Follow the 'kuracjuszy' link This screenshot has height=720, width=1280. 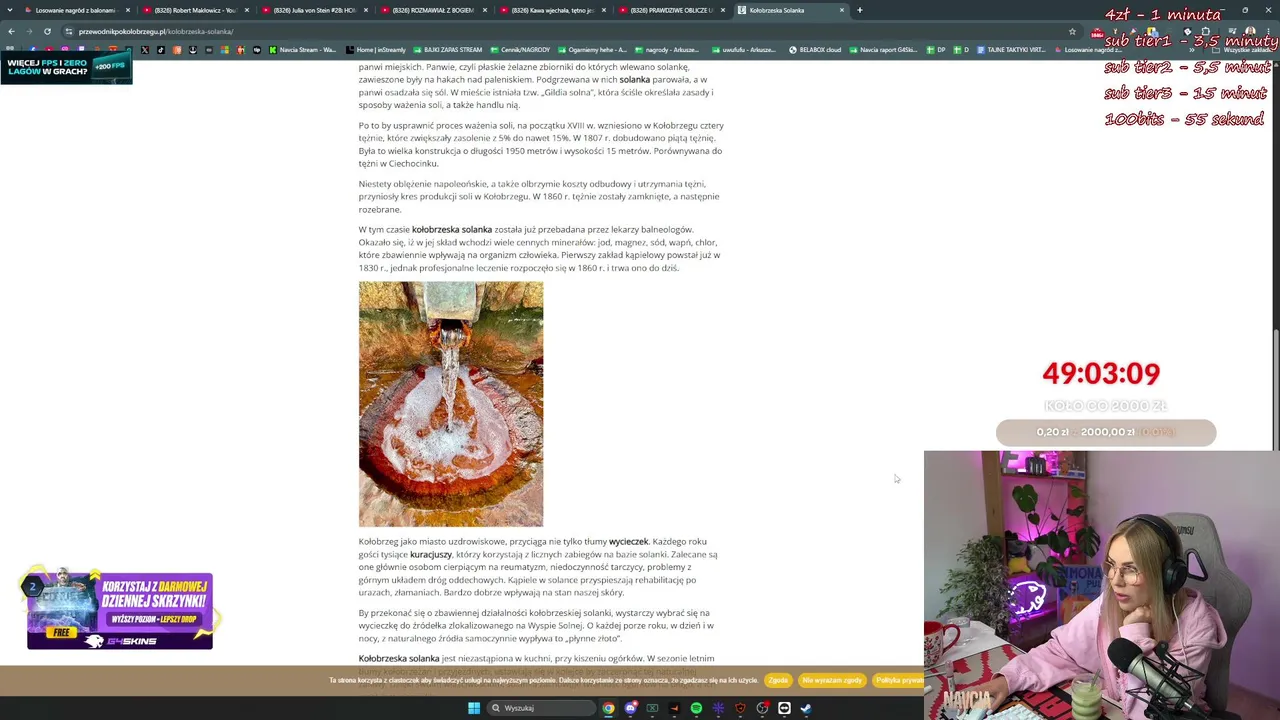431,554
